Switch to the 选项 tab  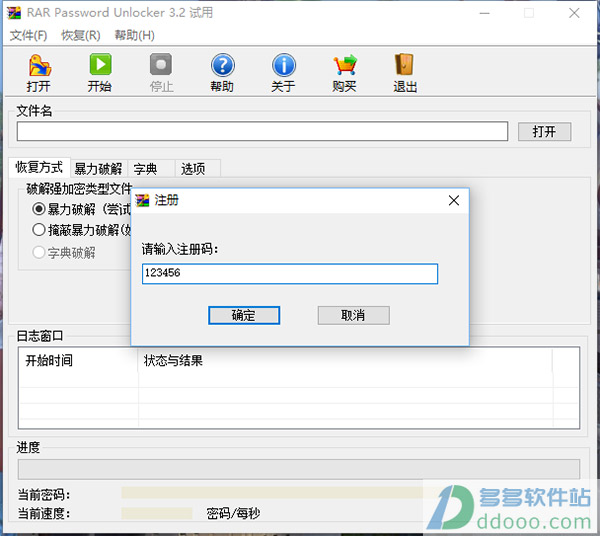[197, 169]
